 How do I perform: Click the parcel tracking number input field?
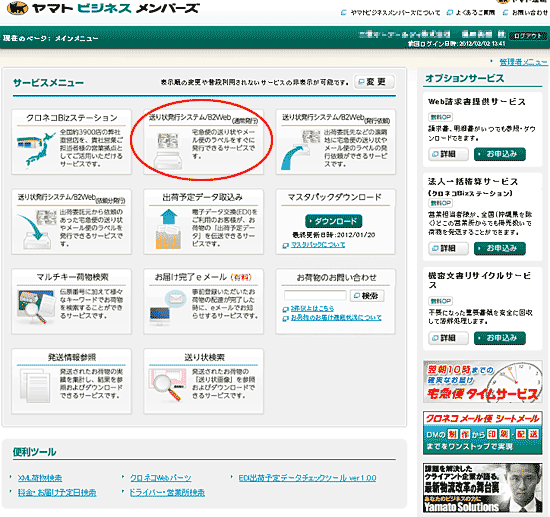click(315, 295)
